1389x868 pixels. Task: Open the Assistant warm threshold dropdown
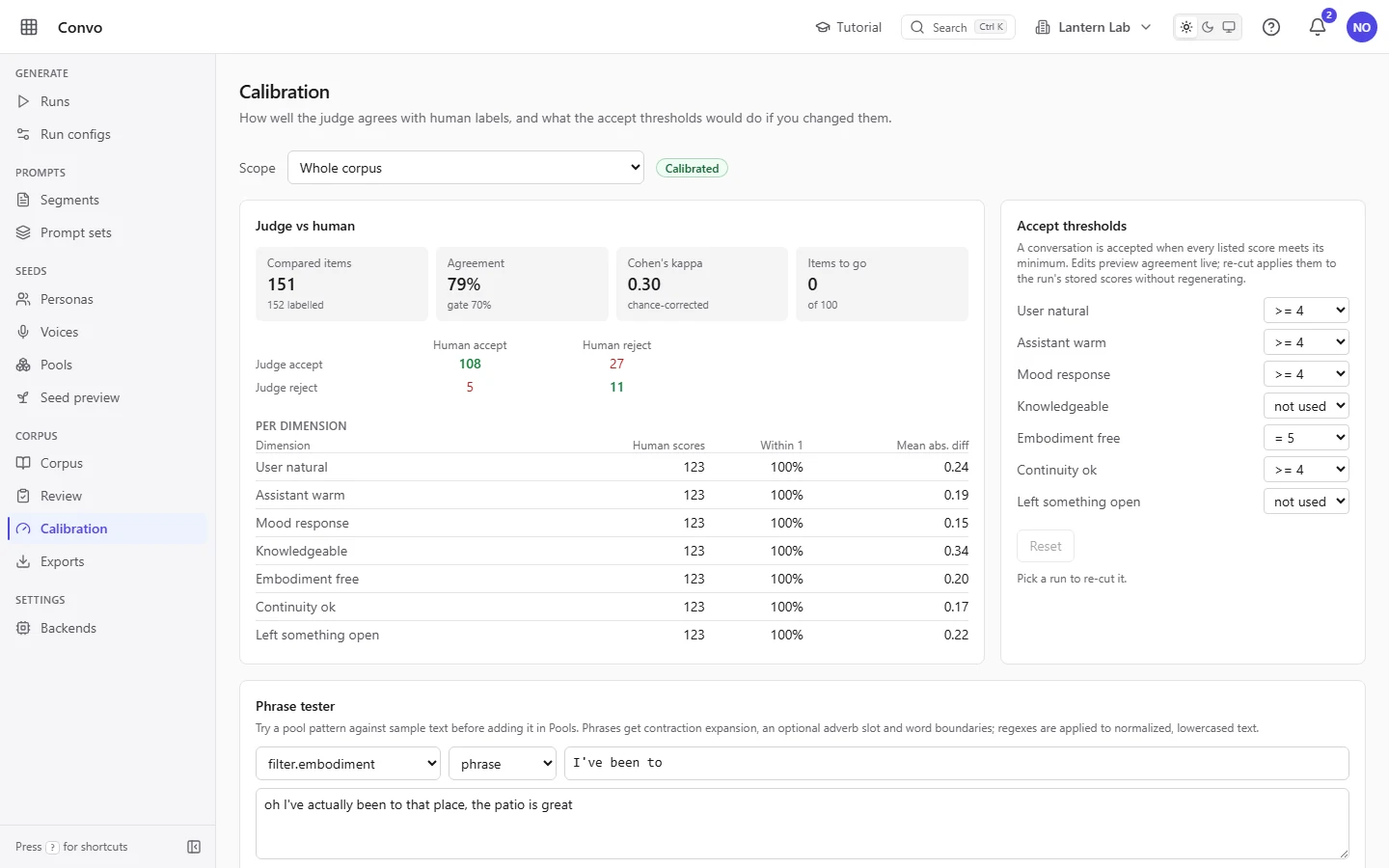click(x=1306, y=342)
